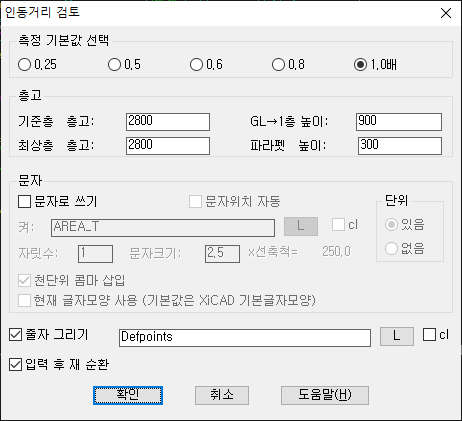Click the 최상층 층고 input field
The image size is (462, 421).
click(168, 146)
